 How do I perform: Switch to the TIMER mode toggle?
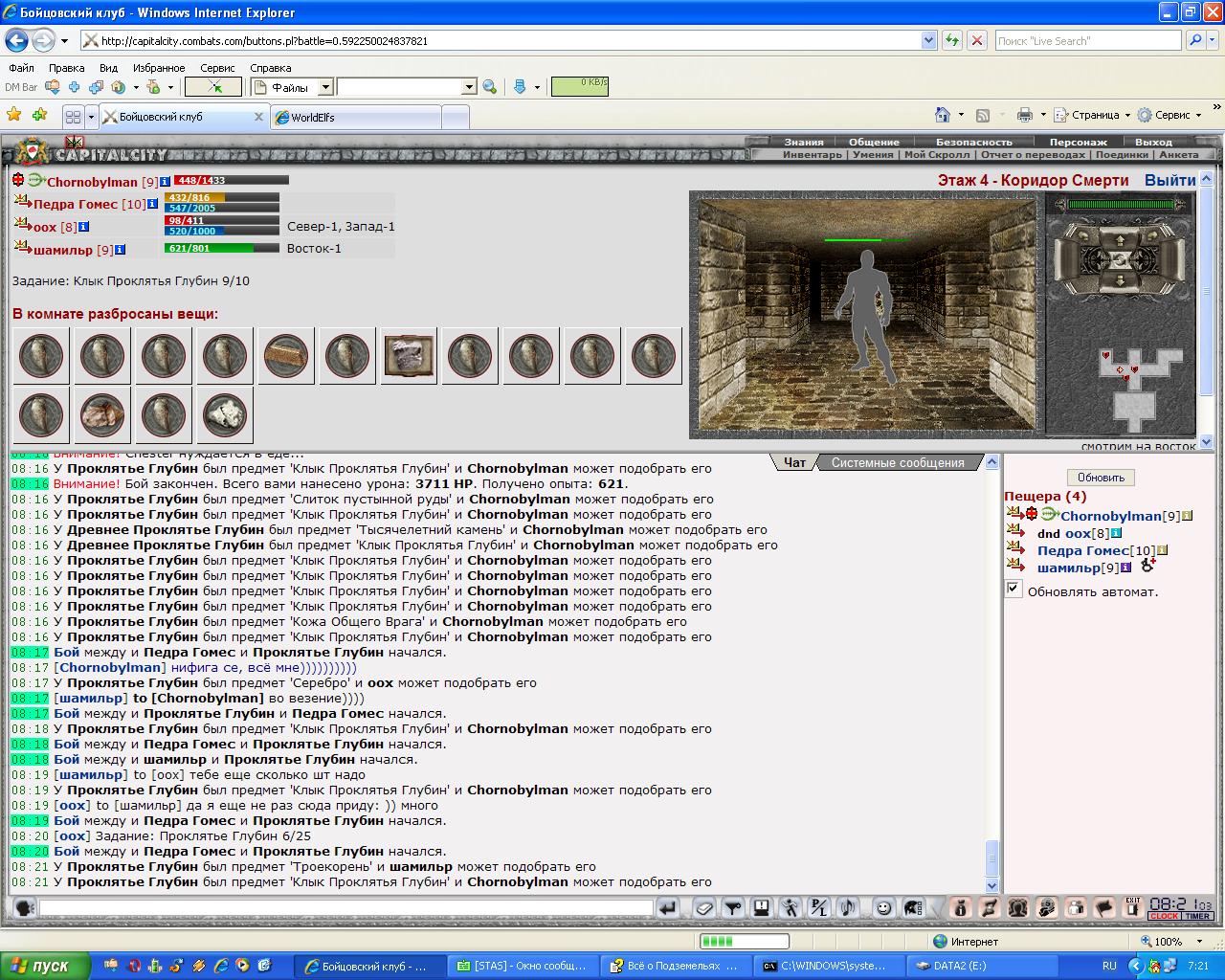tap(1197, 916)
